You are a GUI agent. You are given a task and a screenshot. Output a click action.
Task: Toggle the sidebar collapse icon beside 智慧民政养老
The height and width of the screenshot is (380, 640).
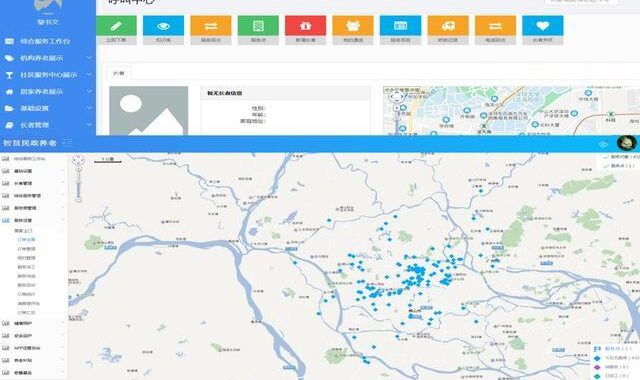tap(67, 143)
